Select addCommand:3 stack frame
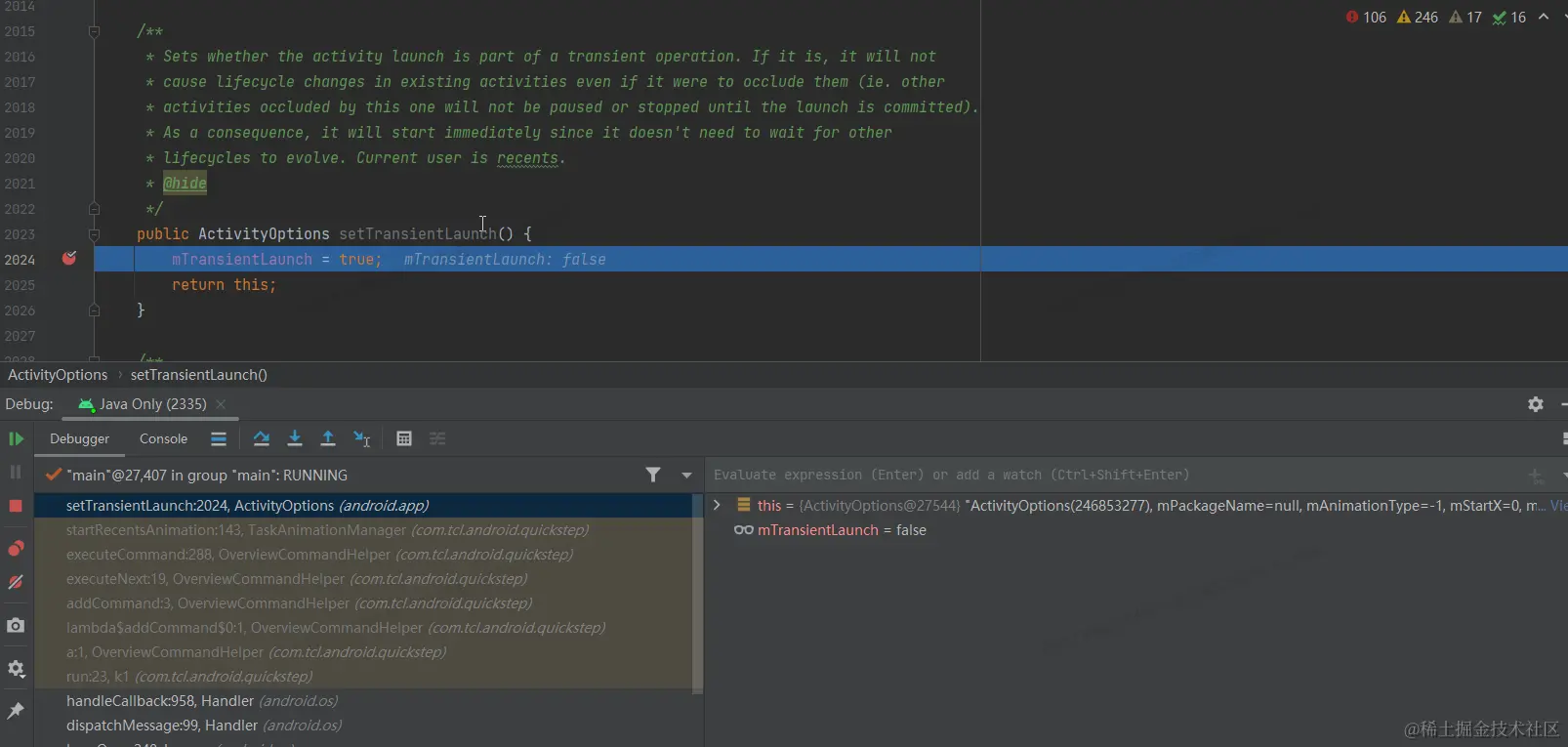Screen dimensions: 1568x747 coord(363,603)
